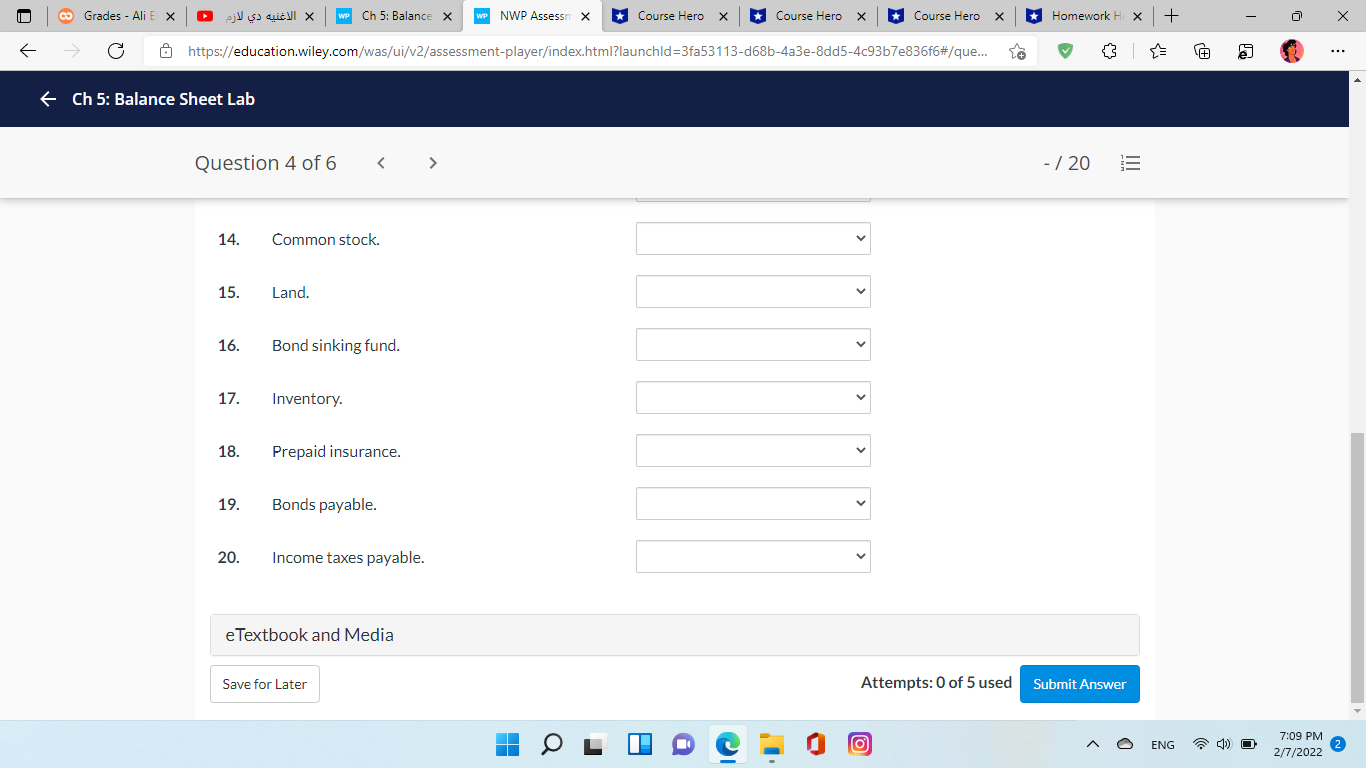Open Windows Search in the taskbar
The image size is (1366, 768).
[553, 744]
